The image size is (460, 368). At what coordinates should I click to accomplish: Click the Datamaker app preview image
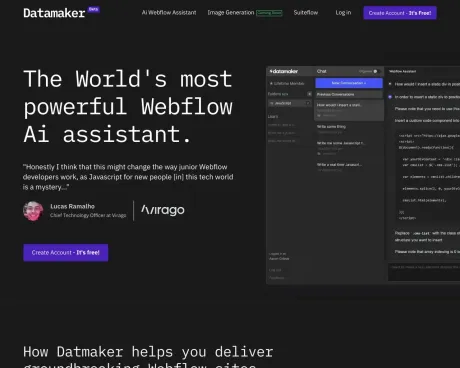[363, 175]
